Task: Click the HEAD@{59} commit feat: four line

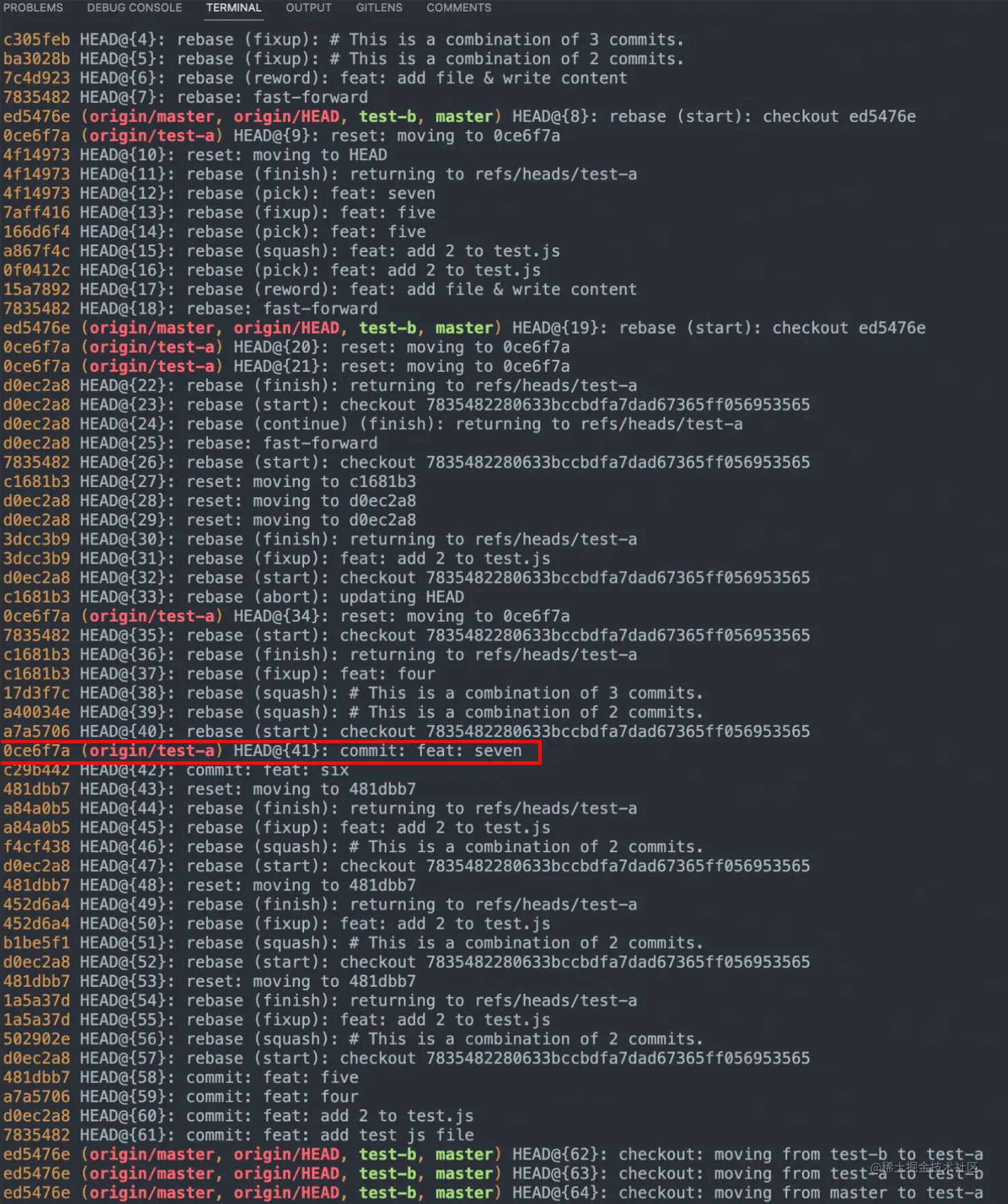Action: pyautogui.click(x=180, y=1097)
